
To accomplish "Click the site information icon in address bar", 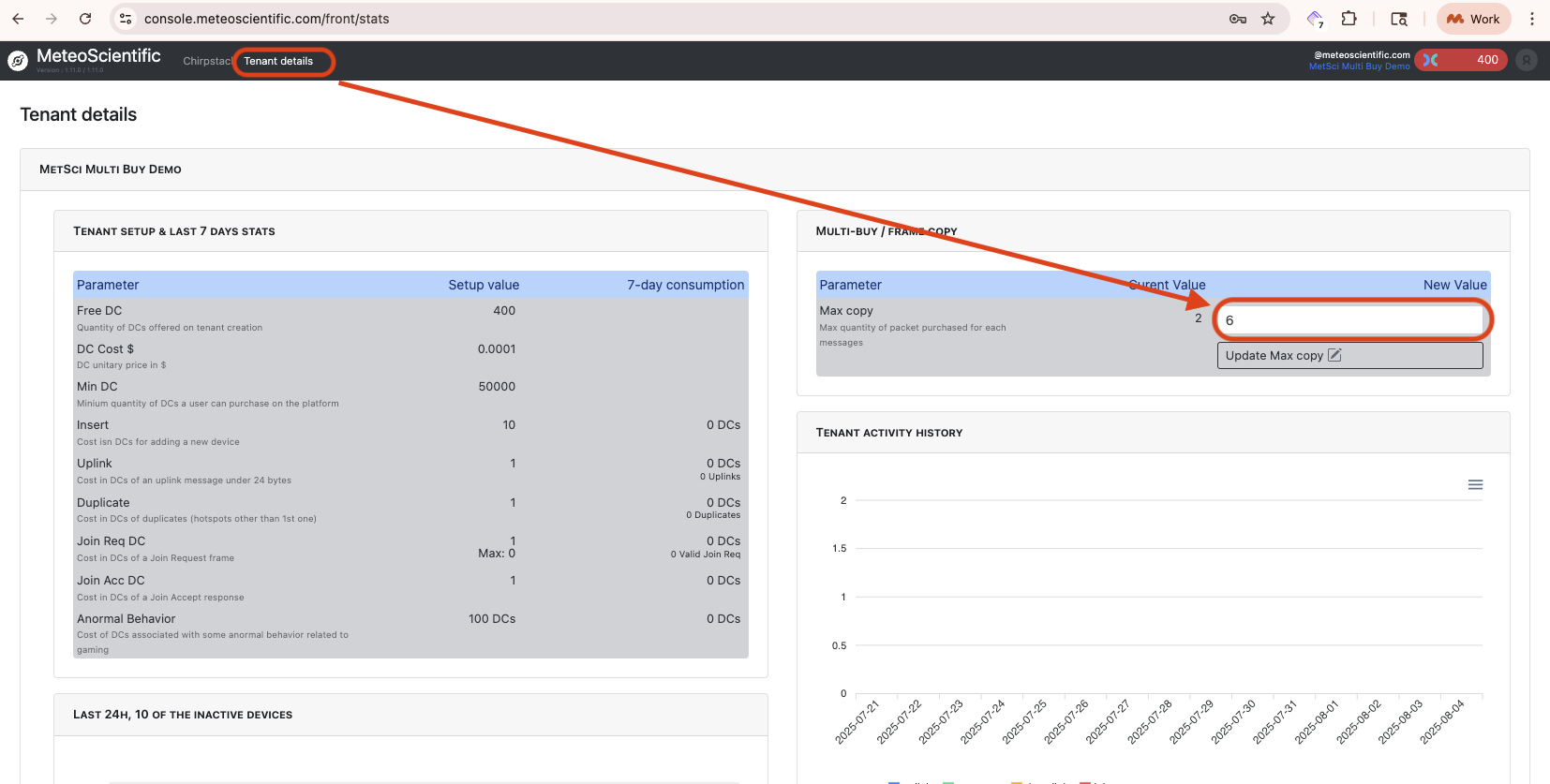I will coord(126,19).
